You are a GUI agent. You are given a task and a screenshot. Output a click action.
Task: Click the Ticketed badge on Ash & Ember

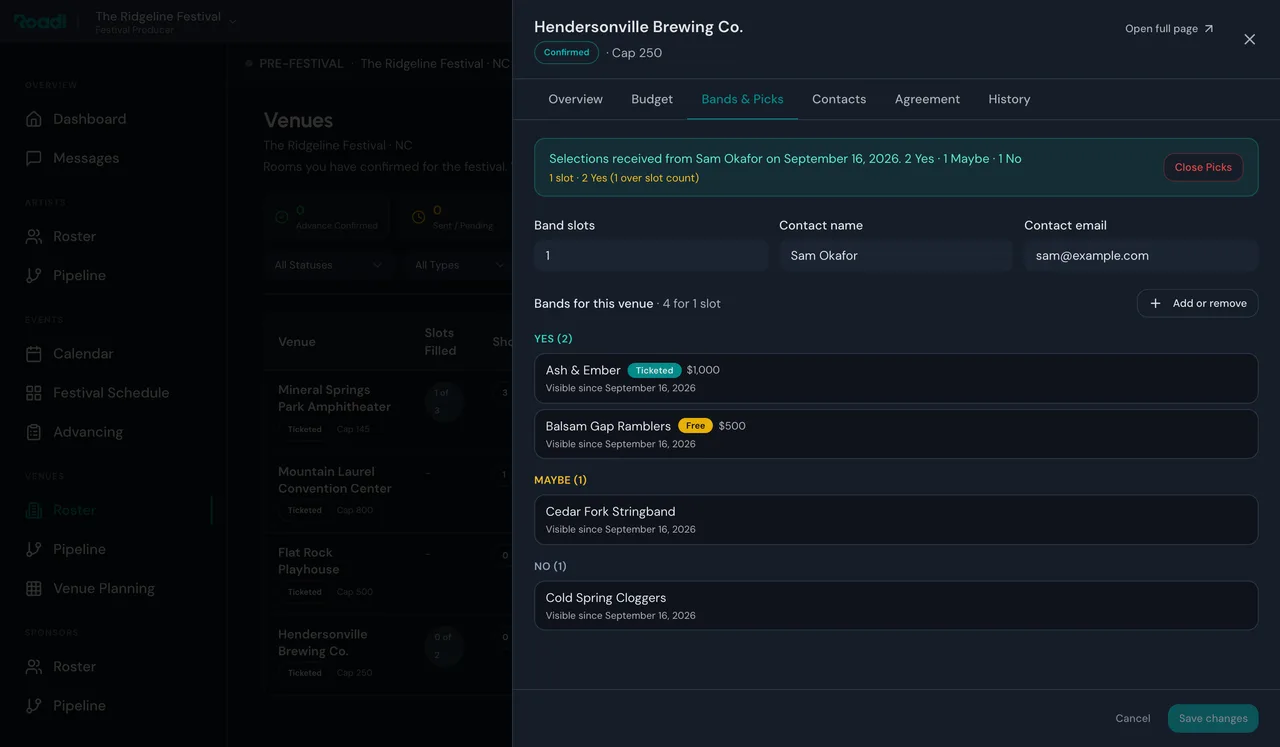[x=655, y=370]
